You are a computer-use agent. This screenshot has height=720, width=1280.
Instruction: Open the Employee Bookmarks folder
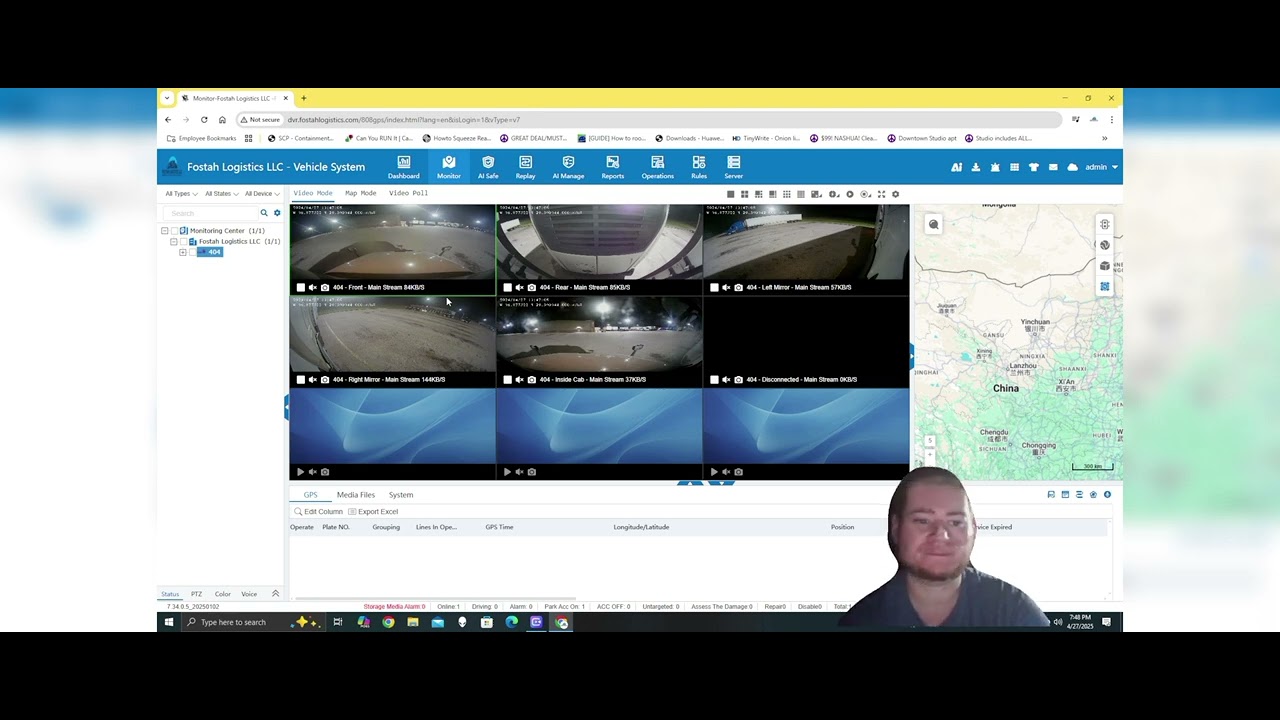(x=202, y=138)
